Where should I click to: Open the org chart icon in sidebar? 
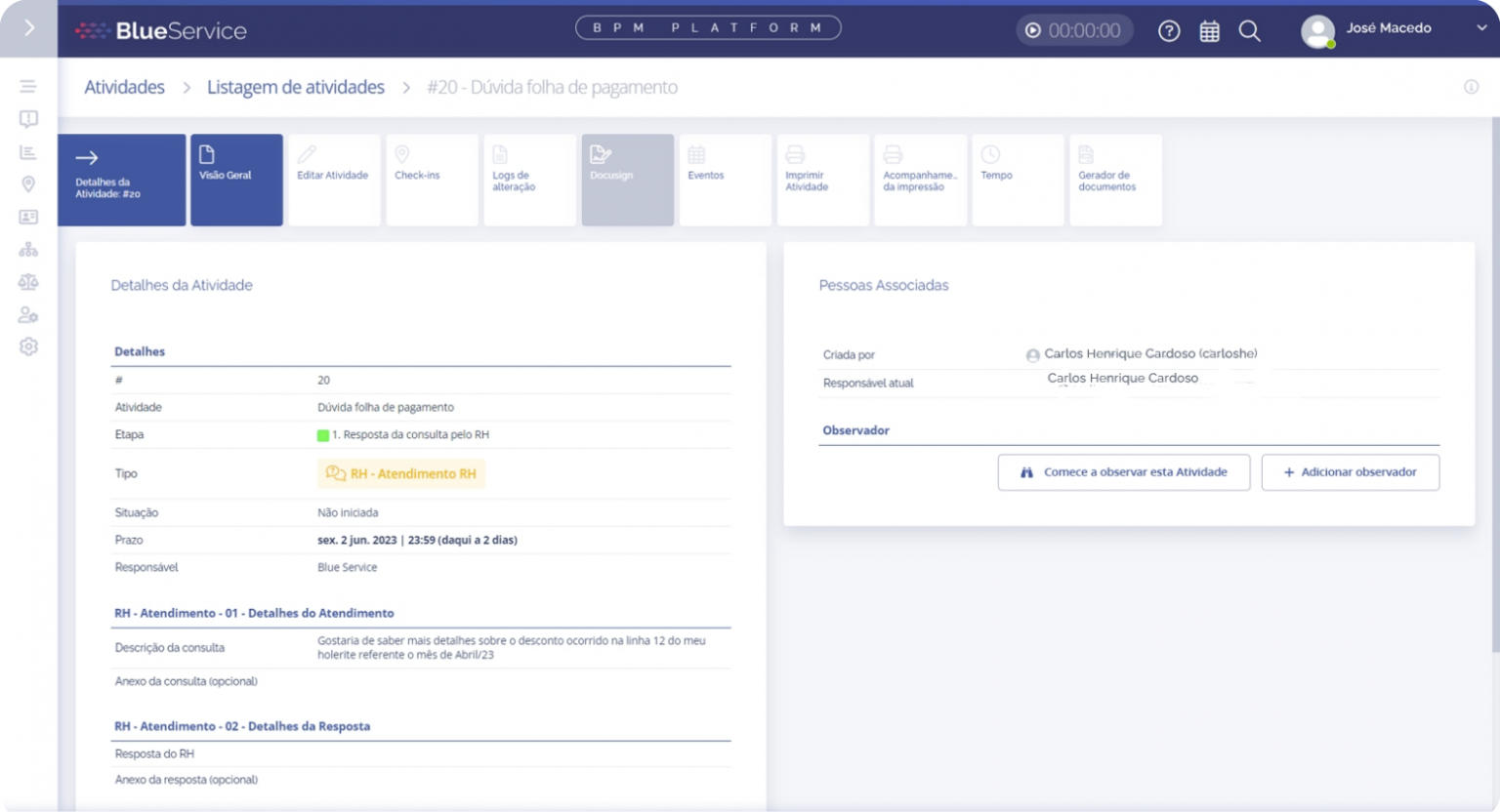pyautogui.click(x=28, y=250)
